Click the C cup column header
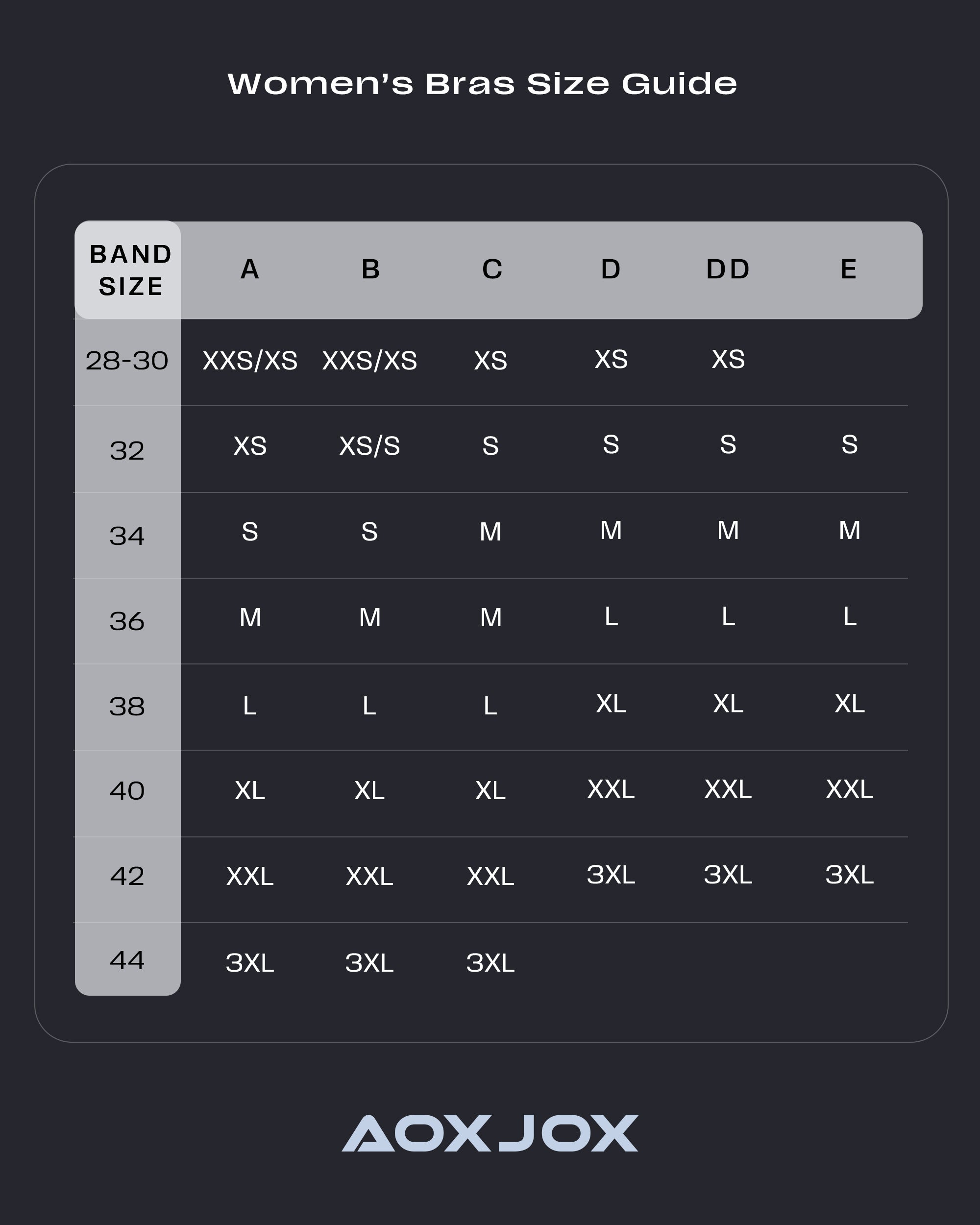This screenshot has height=1225, width=980. (x=492, y=269)
